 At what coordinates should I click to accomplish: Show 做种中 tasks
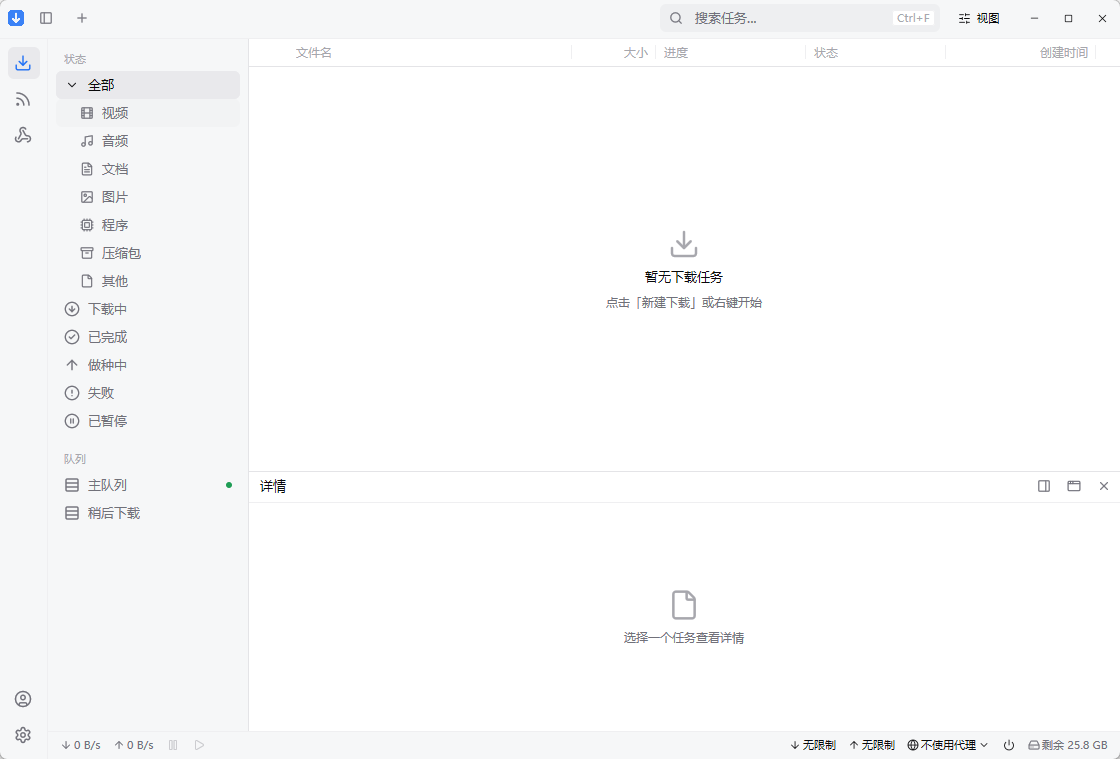pyautogui.click(x=148, y=365)
